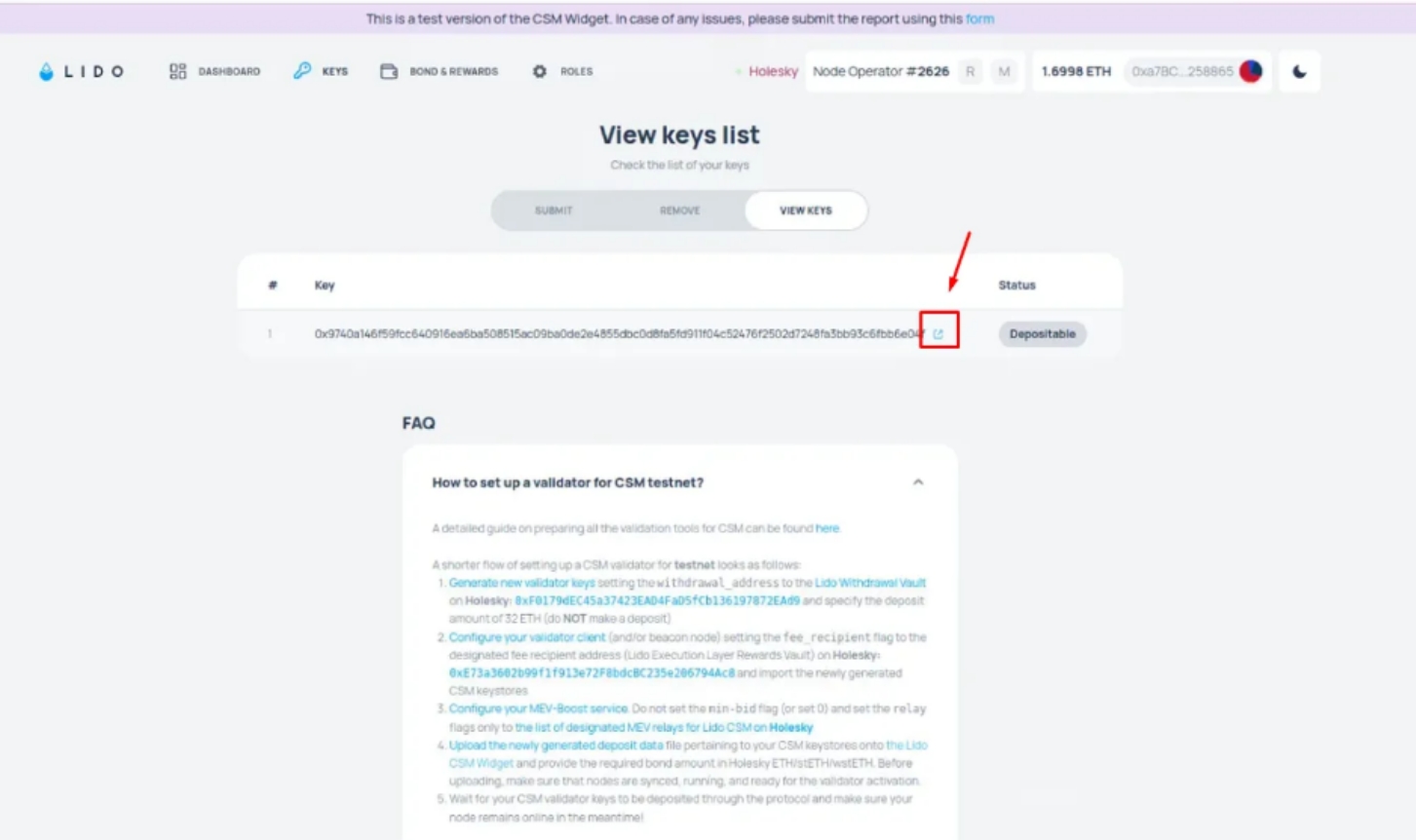
Task: Click the wallet avatar circle icon
Action: tap(1250, 71)
